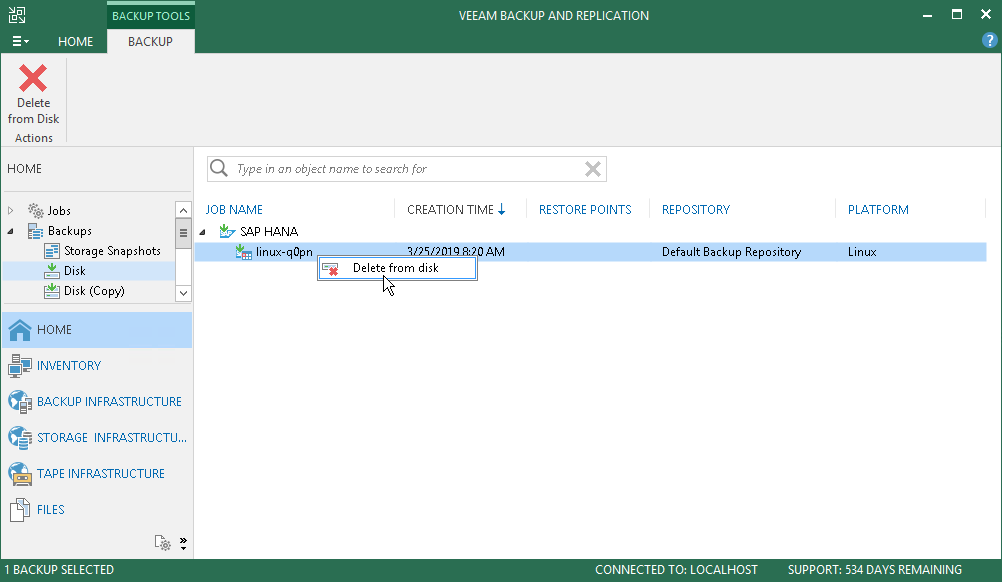This screenshot has width=1002, height=582.
Task: Open the STORAGE INFRASTRUCTURE view
Action: (x=97, y=438)
